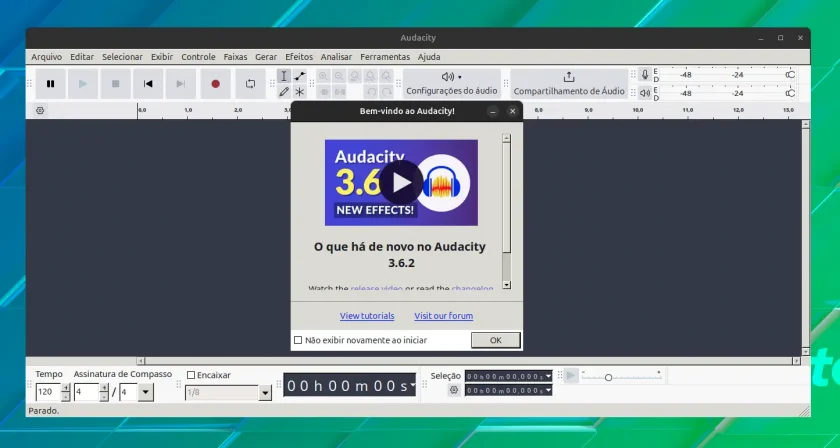Image resolution: width=840 pixels, height=448 pixels.
Task: Select the Envelope tool
Action: pyautogui.click(x=299, y=76)
